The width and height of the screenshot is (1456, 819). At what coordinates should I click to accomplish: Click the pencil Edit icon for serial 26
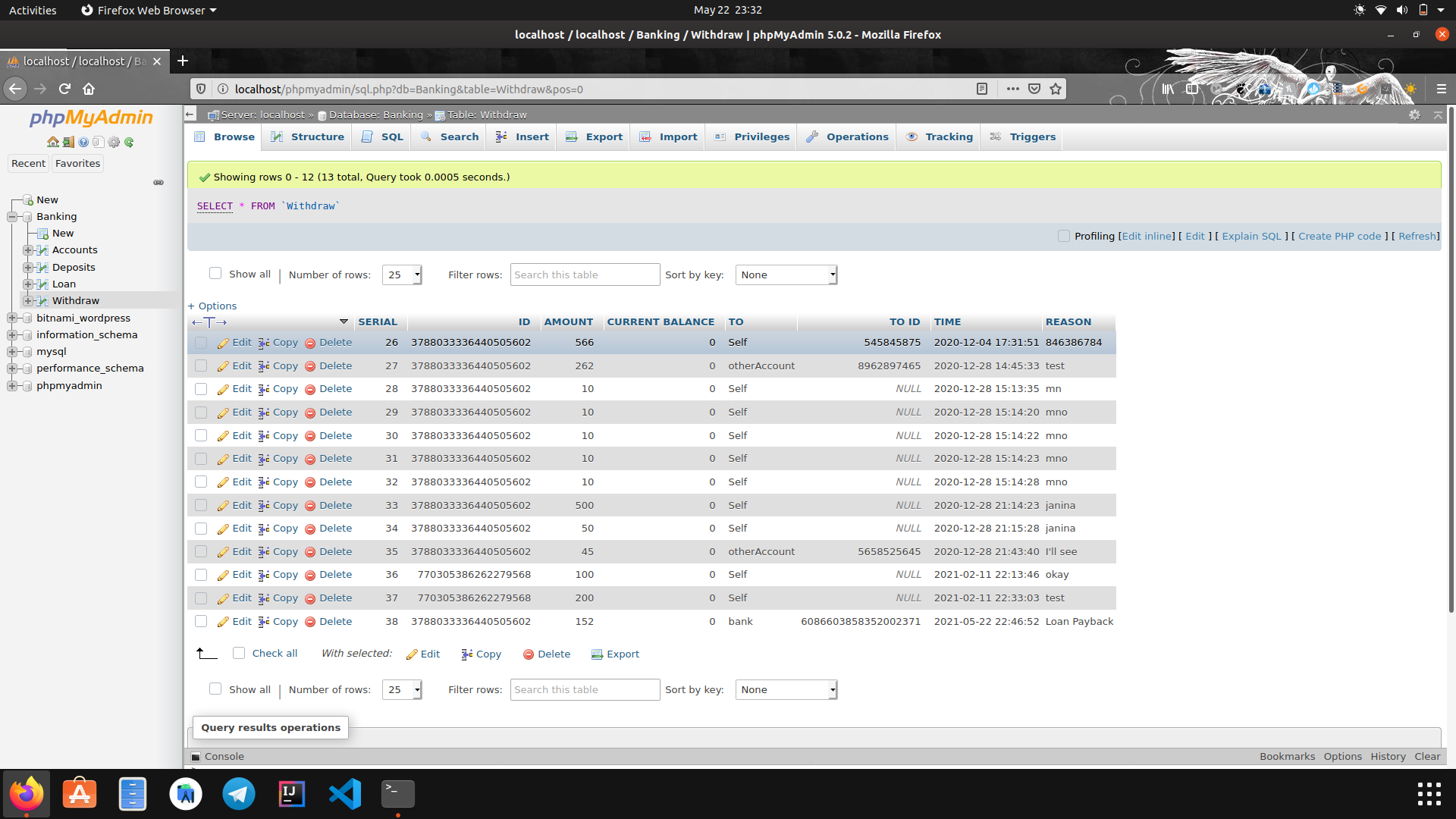pos(223,344)
